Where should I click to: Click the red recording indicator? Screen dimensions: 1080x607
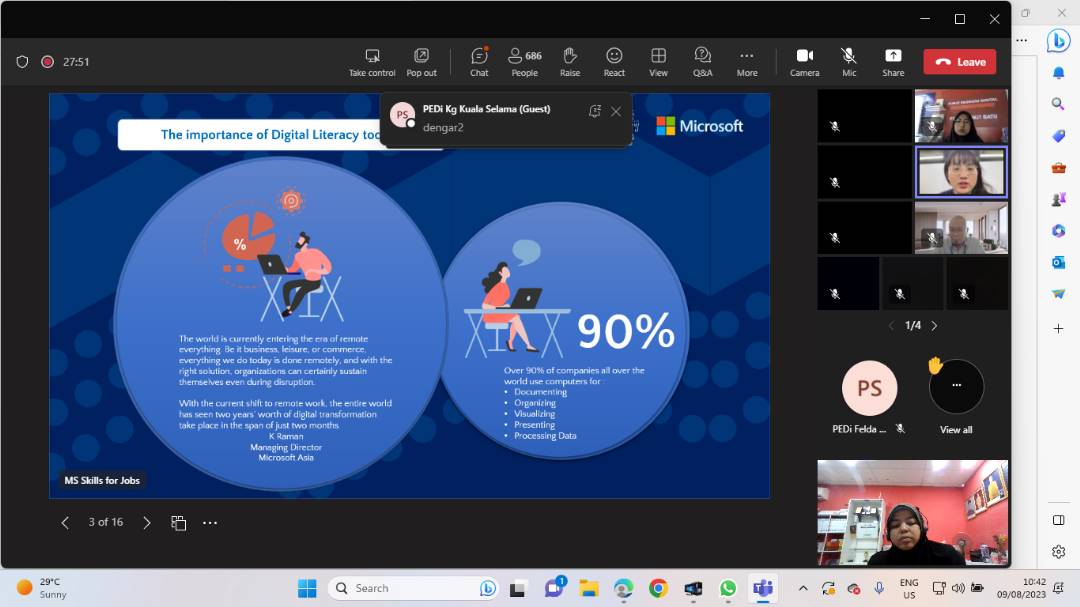click(48, 62)
